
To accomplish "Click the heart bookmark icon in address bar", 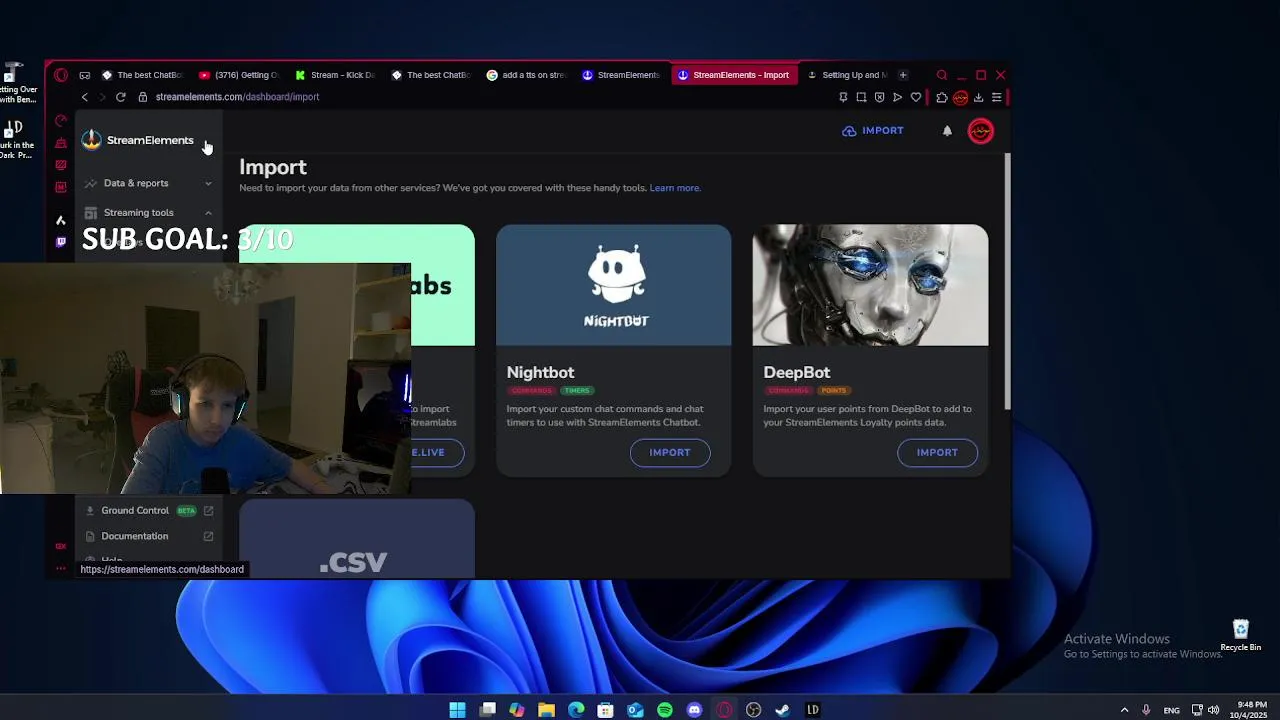I will coord(916,97).
